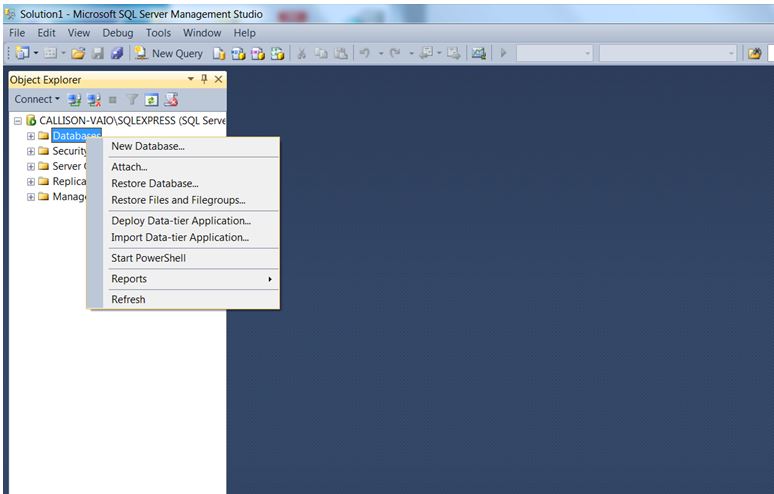Click the Disconnect server icon
Viewport: 774px width, 494px height.
click(x=94, y=100)
